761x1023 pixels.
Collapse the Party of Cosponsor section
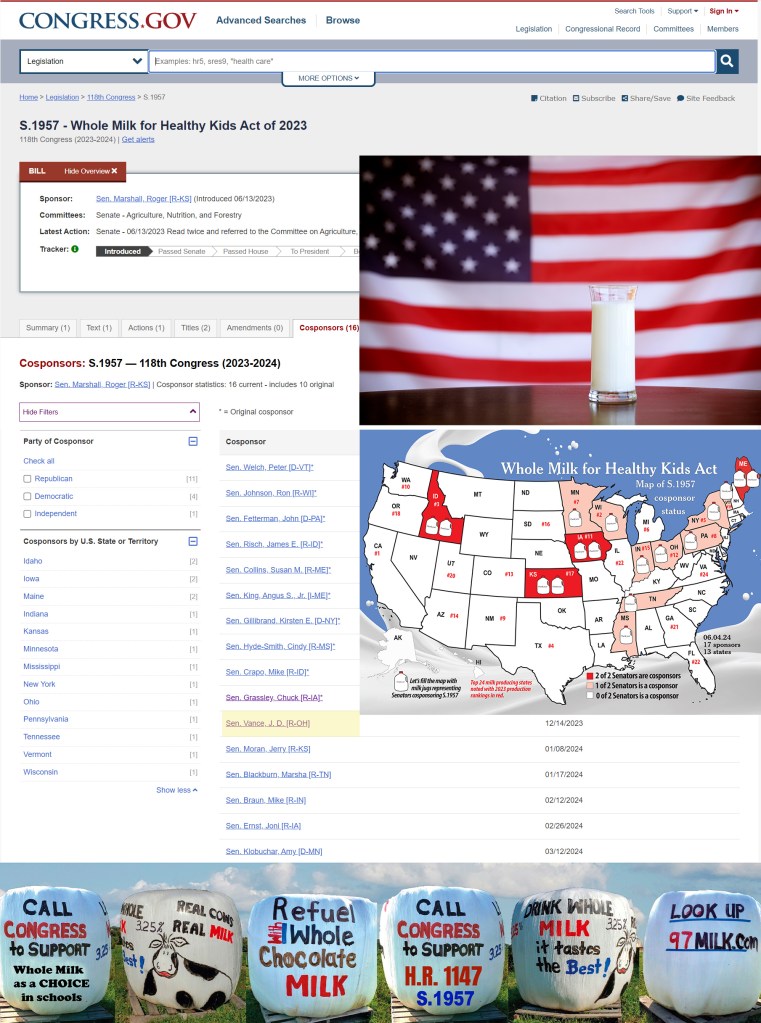click(193, 441)
